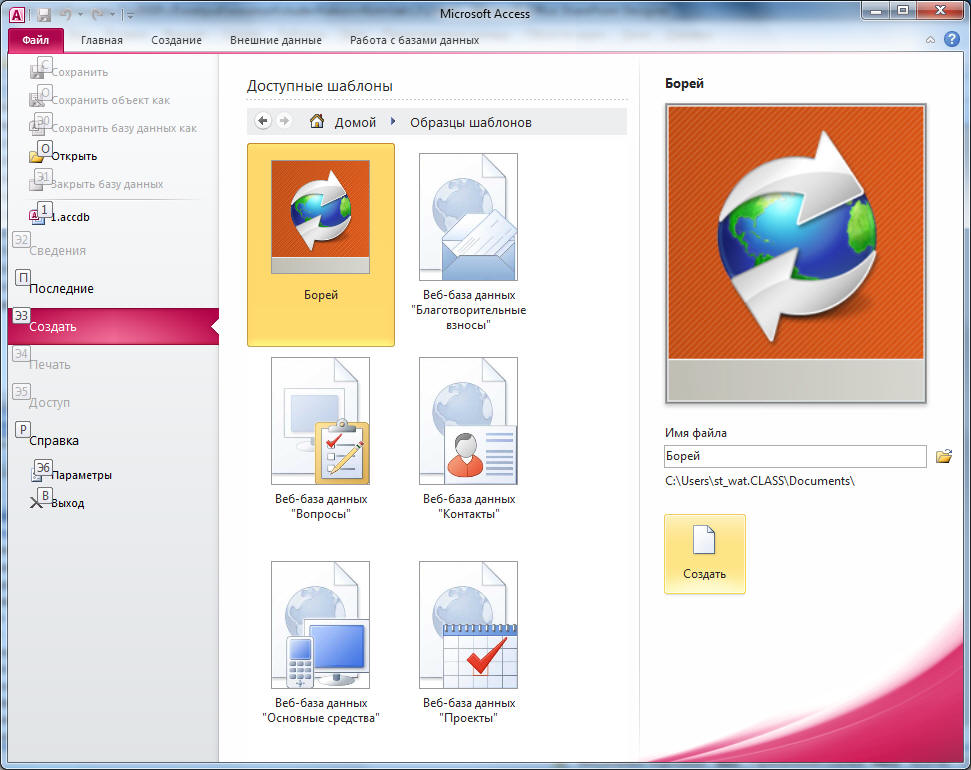Collapse the ribbon with the caret icon

point(930,40)
